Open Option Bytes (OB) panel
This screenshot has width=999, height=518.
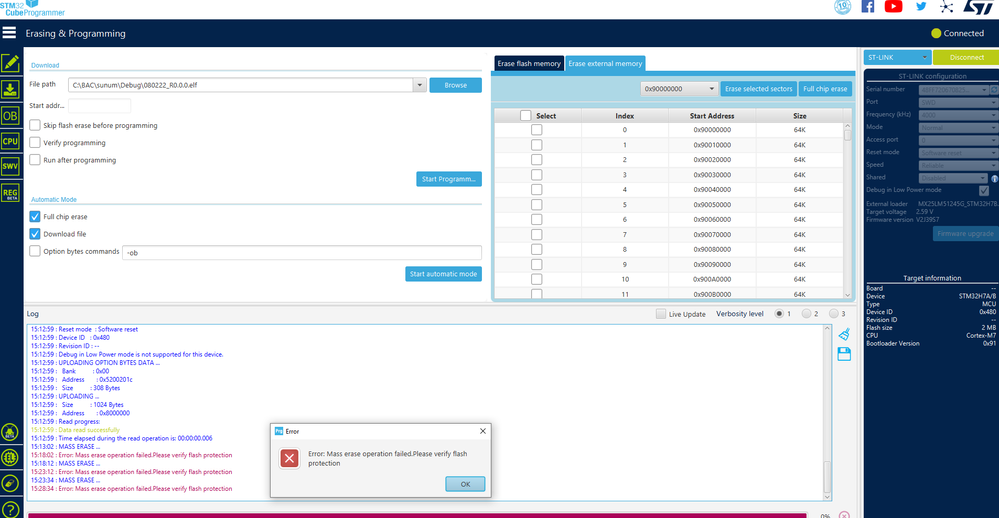click(10, 116)
